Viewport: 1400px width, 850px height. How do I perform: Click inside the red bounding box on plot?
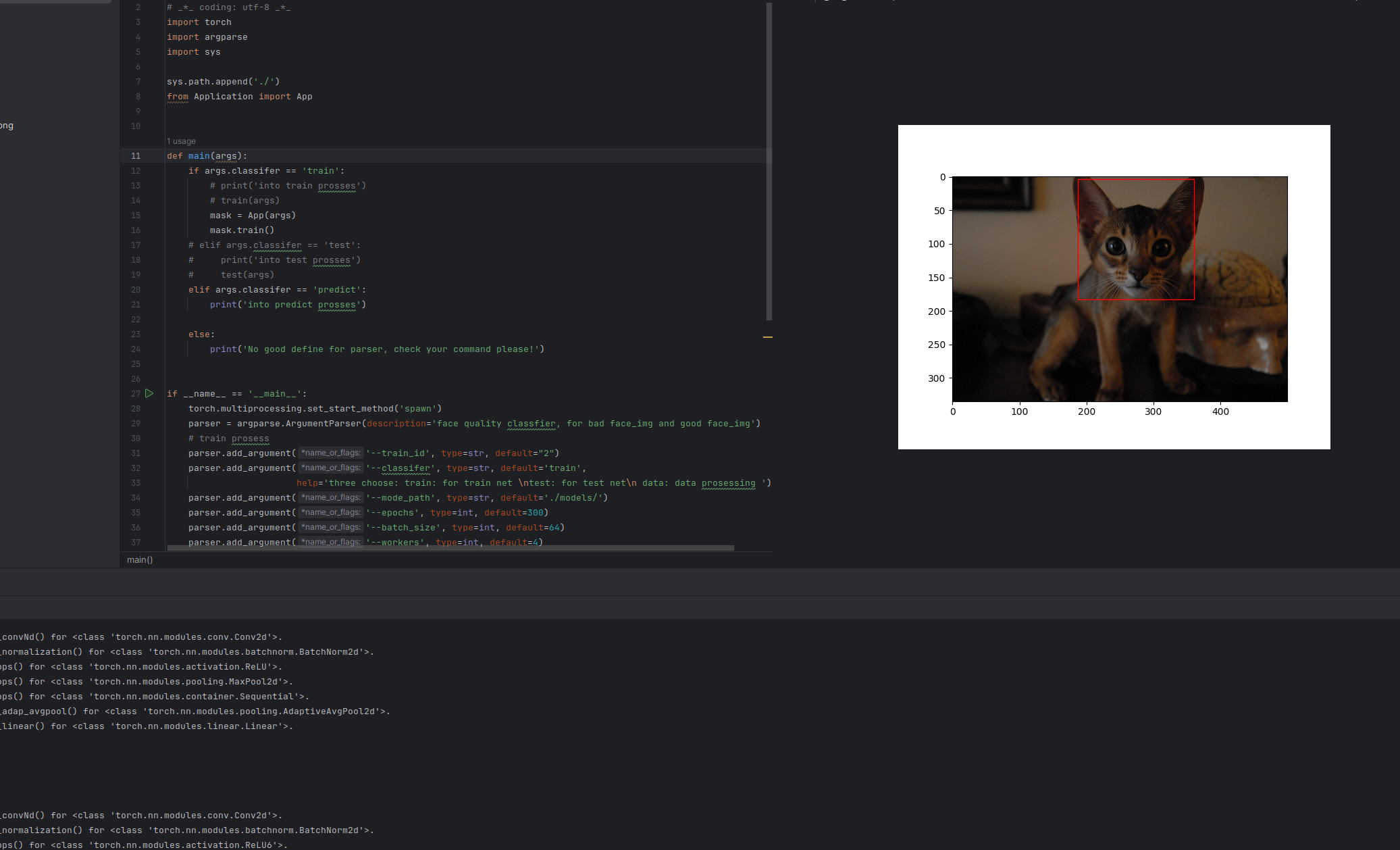[1136, 239]
